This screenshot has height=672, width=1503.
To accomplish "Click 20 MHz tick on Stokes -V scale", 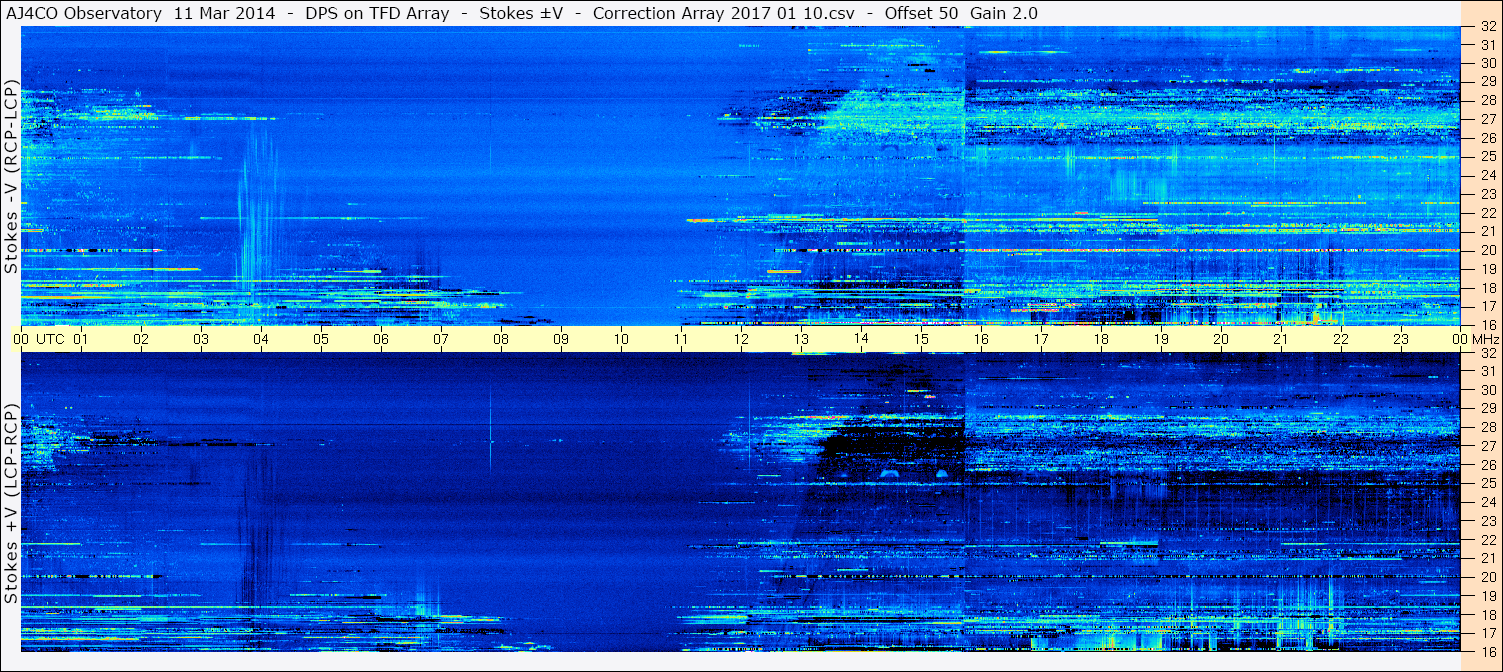I will click(x=1488, y=250).
